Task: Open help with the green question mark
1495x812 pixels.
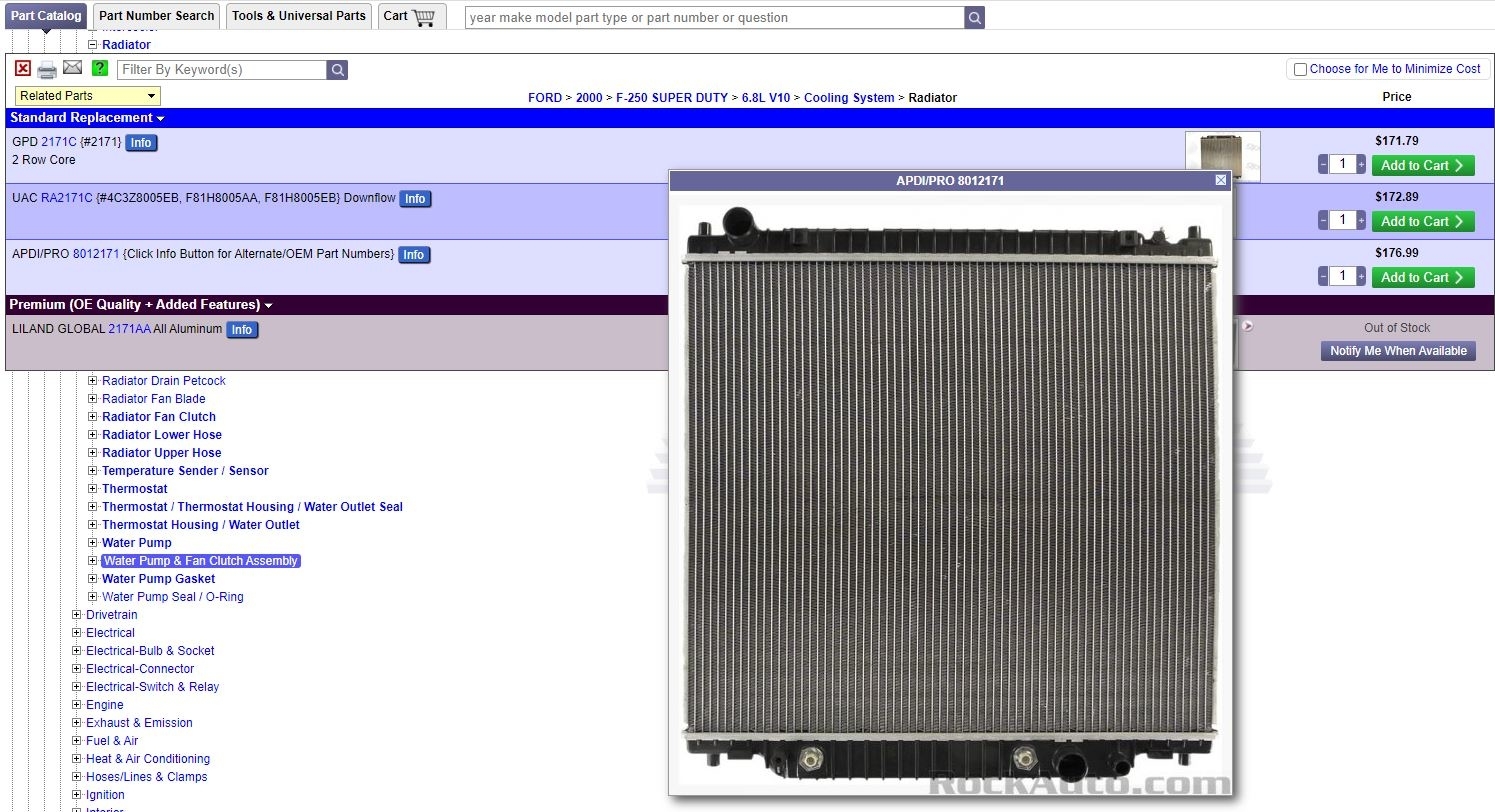Action: (x=100, y=68)
